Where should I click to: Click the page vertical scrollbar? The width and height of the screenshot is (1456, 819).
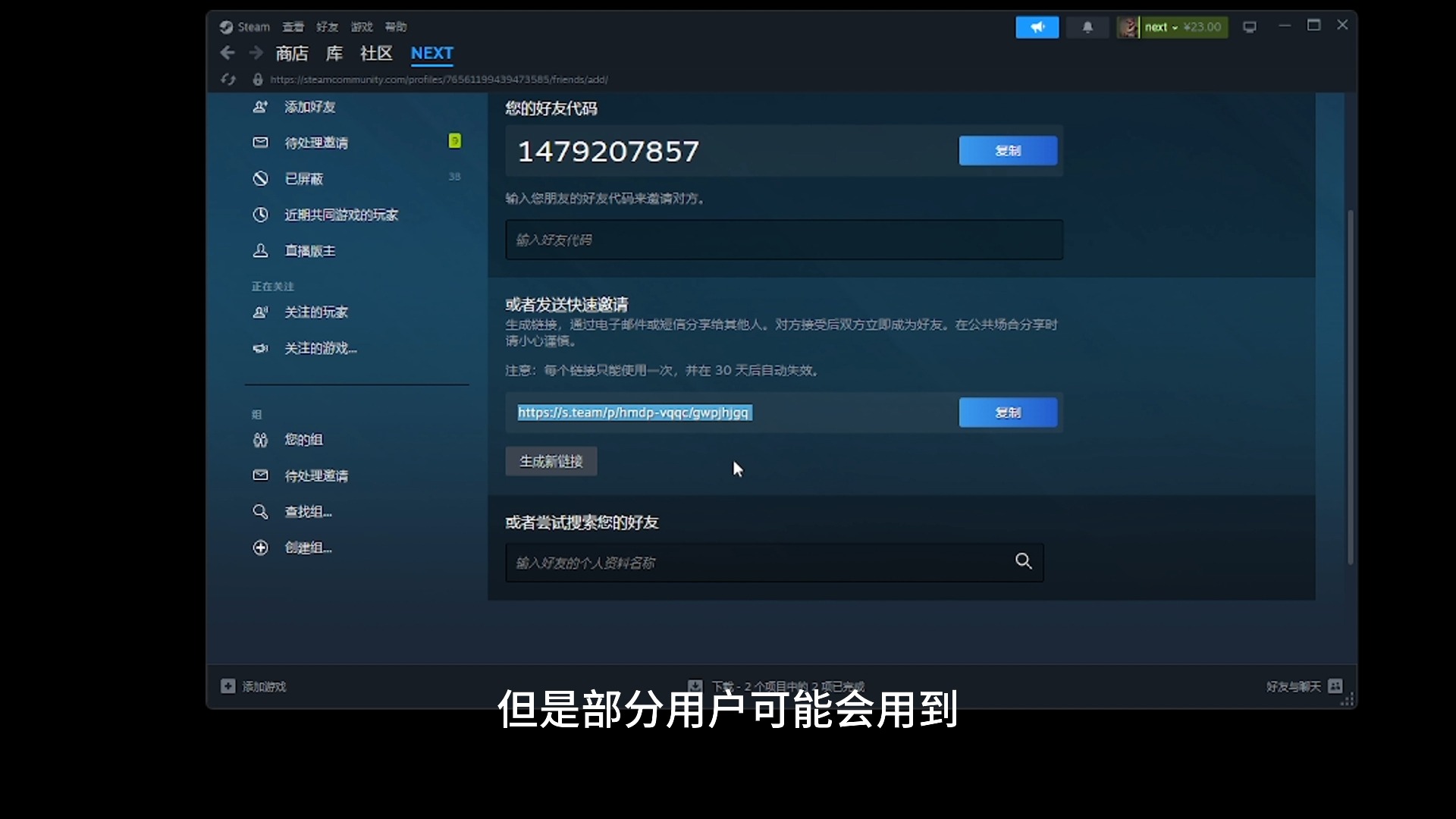[x=1350, y=387]
